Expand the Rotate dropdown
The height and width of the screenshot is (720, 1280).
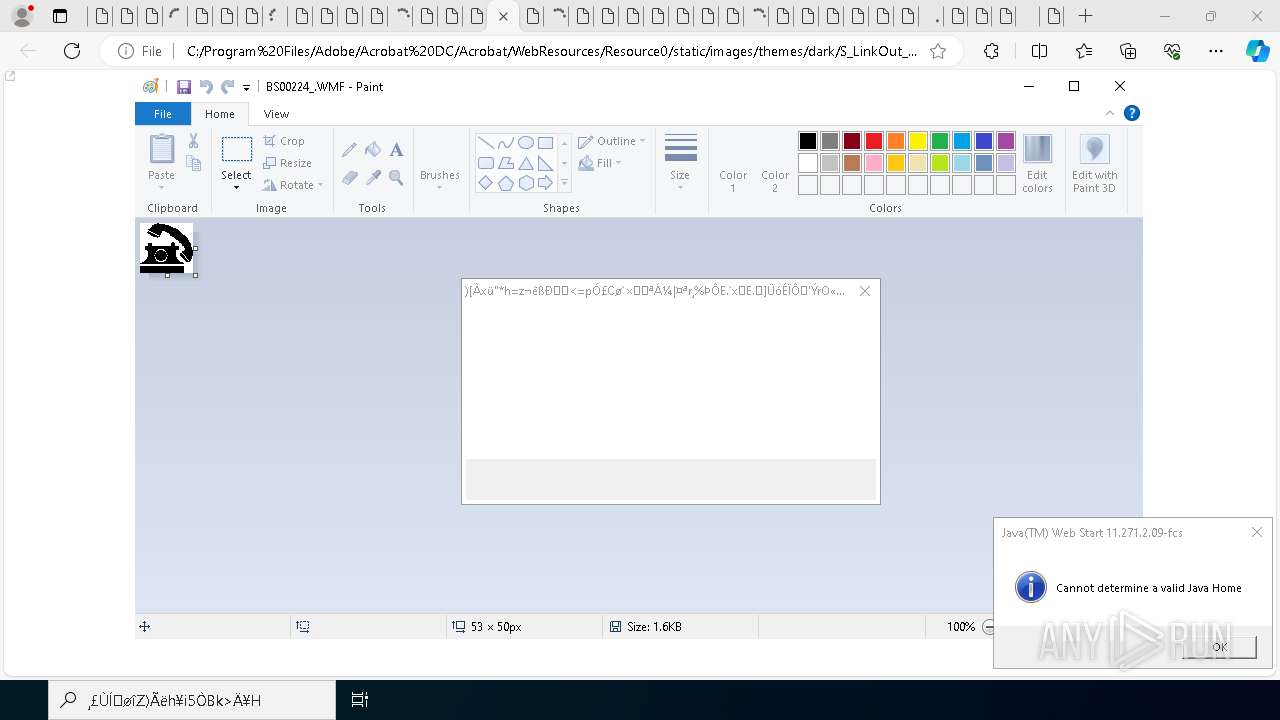[320, 185]
